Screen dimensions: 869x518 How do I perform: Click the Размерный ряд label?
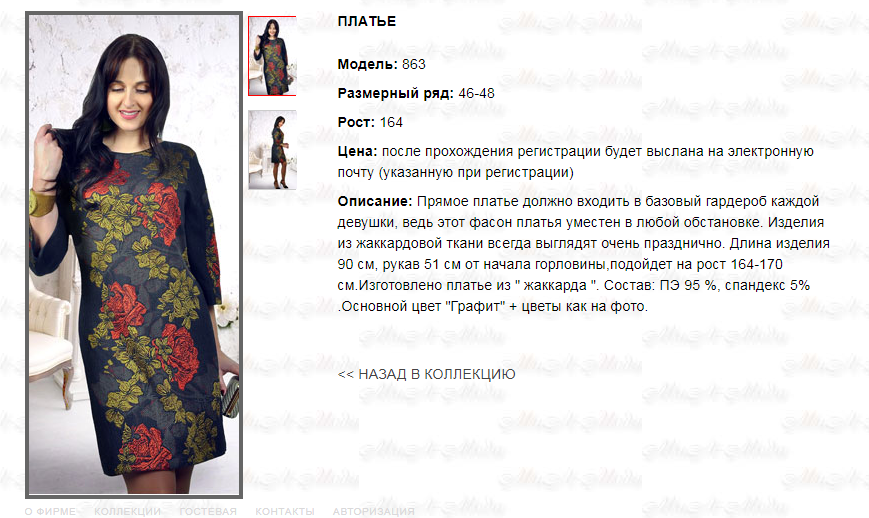[x=396, y=93]
